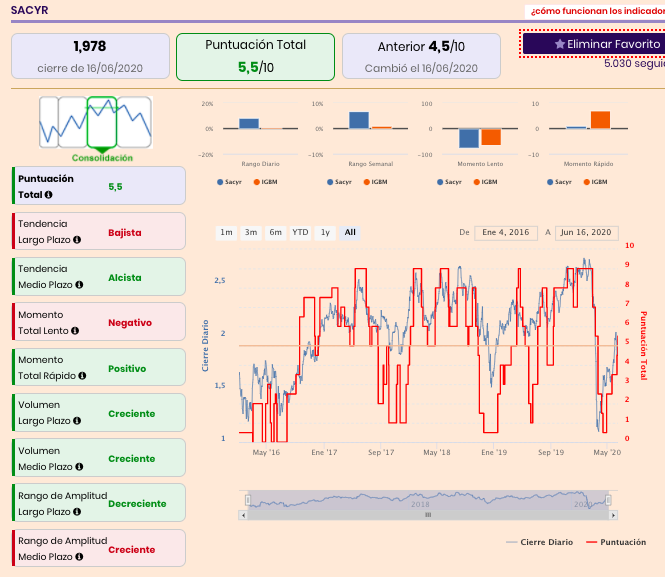Click the 5.030 seguidores text
The image size is (665, 577).
click(635, 64)
